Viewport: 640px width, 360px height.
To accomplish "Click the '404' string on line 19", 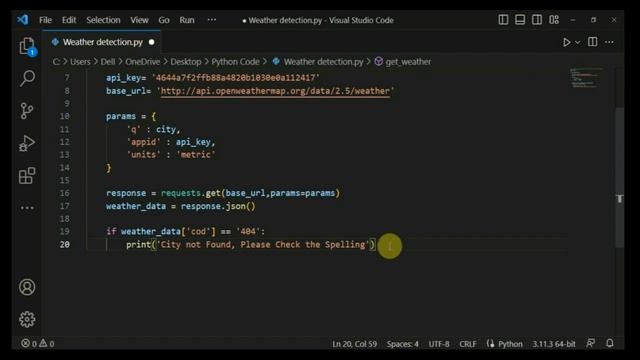I will pyautogui.click(x=248, y=231).
